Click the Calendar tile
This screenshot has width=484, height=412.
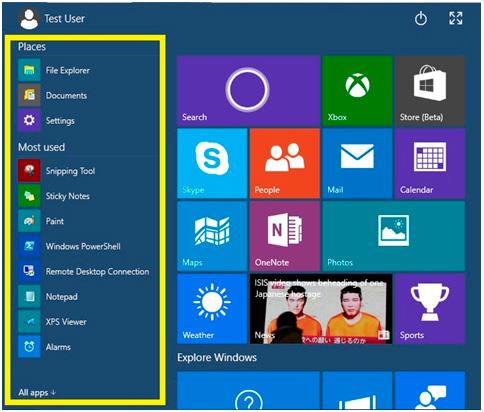[x=430, y=163]
